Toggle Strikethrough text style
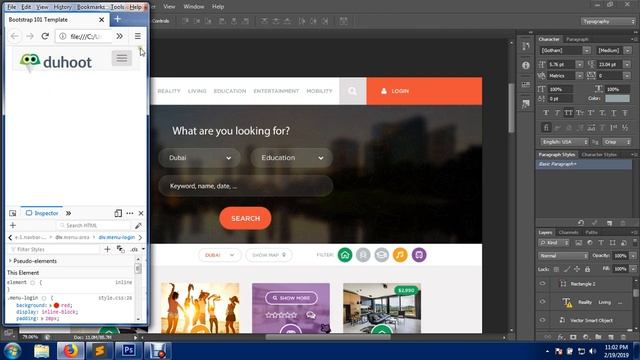640x360 pixels. 625,113
